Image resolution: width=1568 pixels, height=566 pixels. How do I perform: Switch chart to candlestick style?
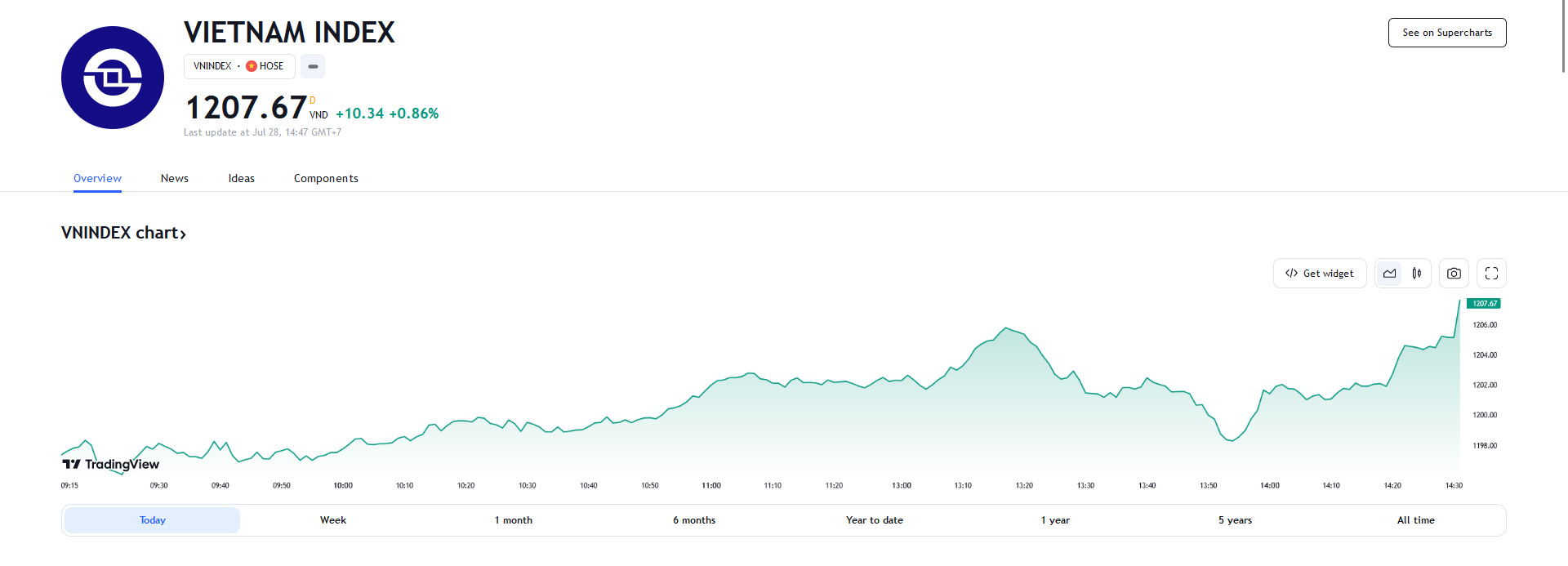point(1417,274)
